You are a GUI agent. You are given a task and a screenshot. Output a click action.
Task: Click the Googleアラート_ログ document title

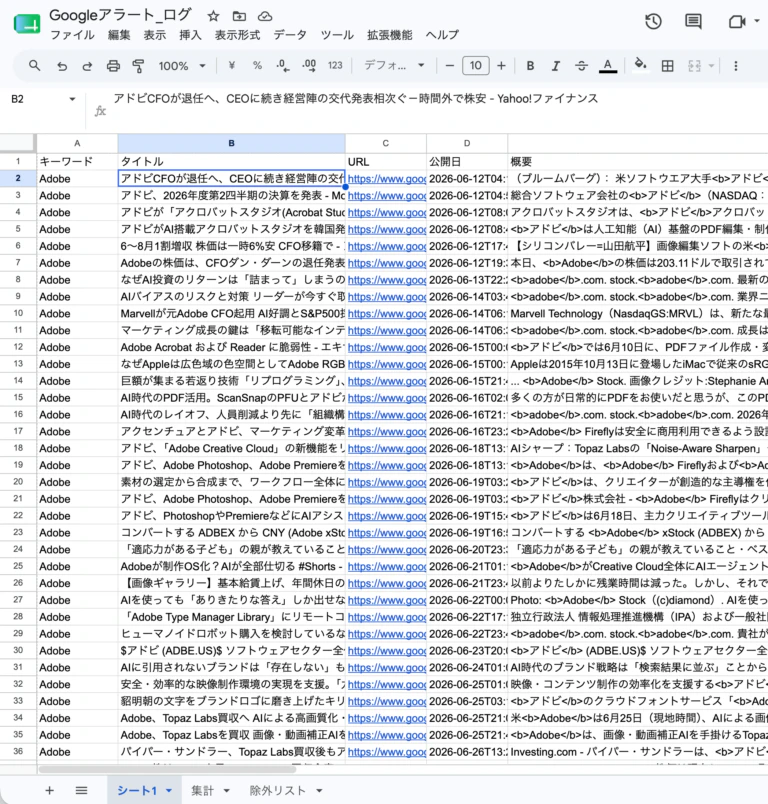120,15
